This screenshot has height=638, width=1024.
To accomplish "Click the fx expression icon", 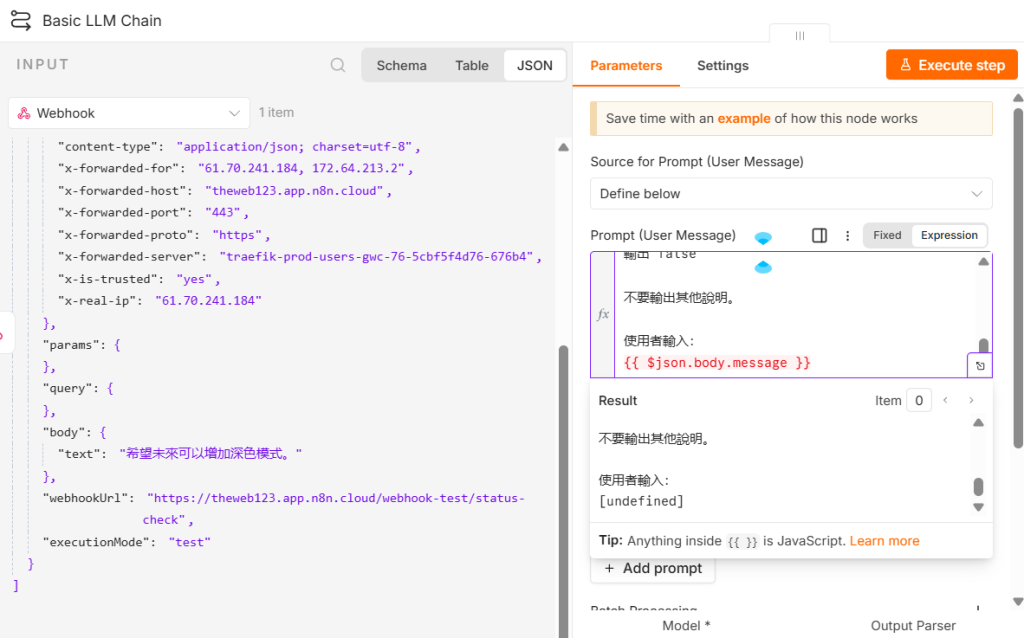I will [x=603, y=314].
